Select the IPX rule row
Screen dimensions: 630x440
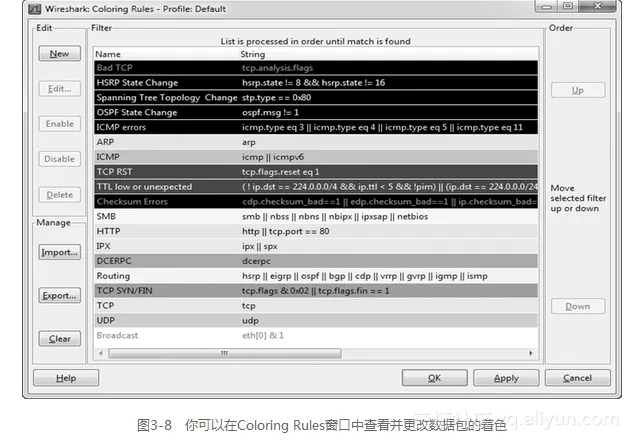coord(316,246)
